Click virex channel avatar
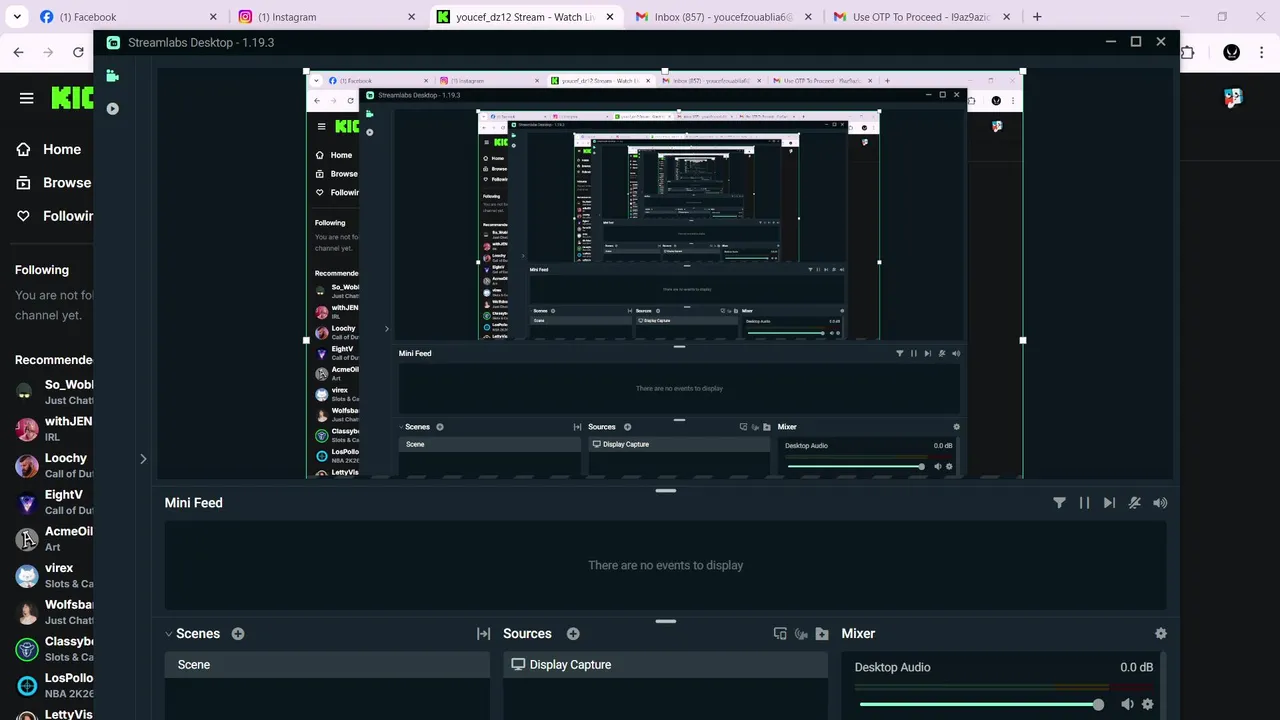 point(27,576)
